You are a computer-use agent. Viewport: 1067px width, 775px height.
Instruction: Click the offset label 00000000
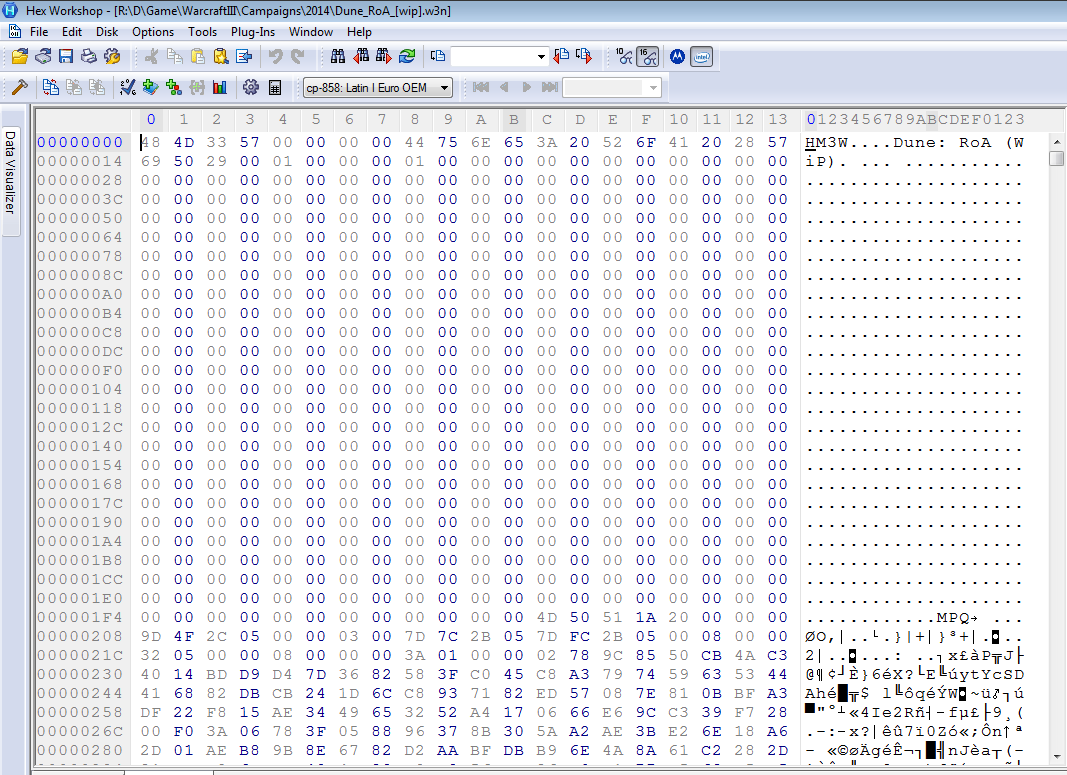coord(80,142)
